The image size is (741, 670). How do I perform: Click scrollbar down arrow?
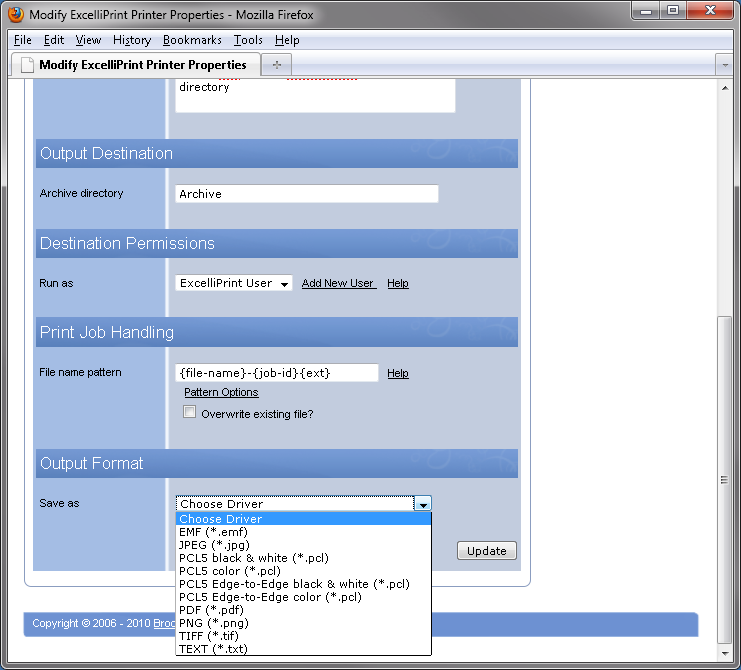pos(725,653)
